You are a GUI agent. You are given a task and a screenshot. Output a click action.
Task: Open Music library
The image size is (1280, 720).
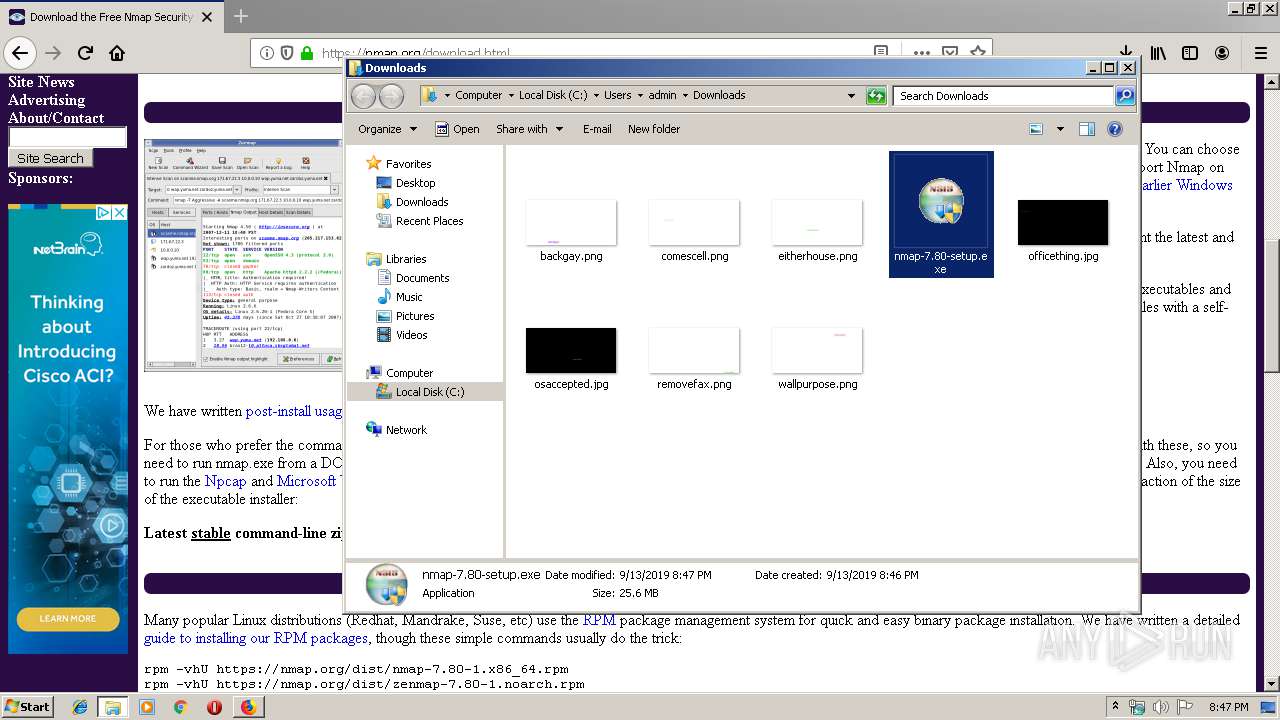(409, 297)
